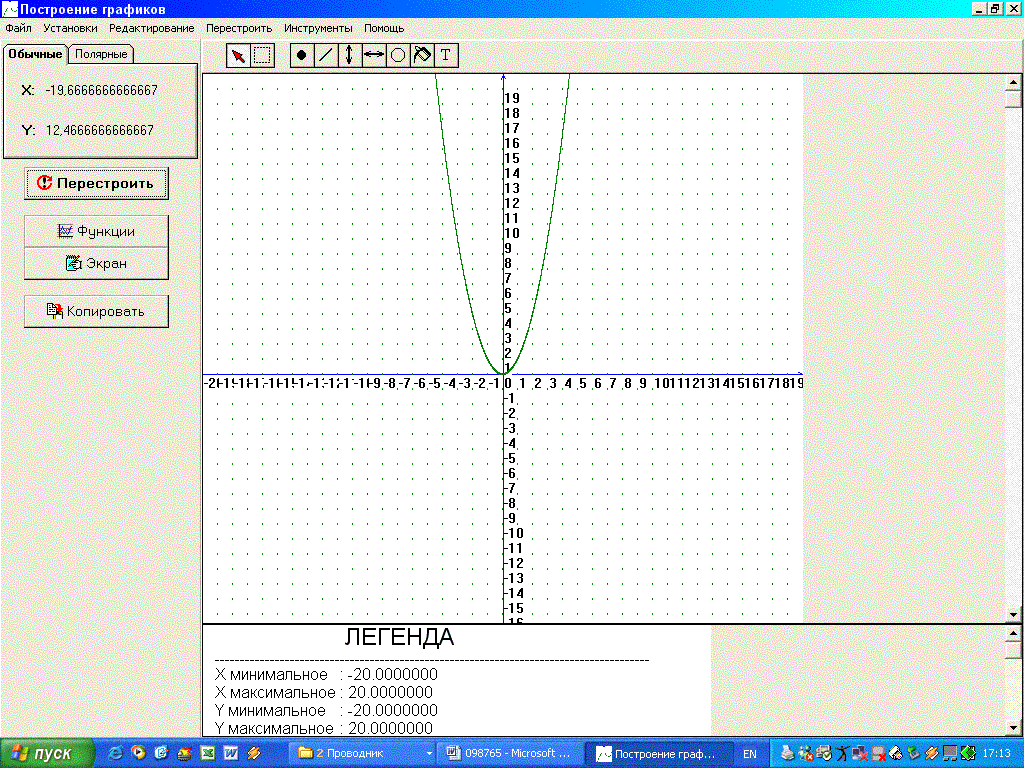Switch to the Обычные tab
Screen dimensions: 1024x768
(36, 54)
